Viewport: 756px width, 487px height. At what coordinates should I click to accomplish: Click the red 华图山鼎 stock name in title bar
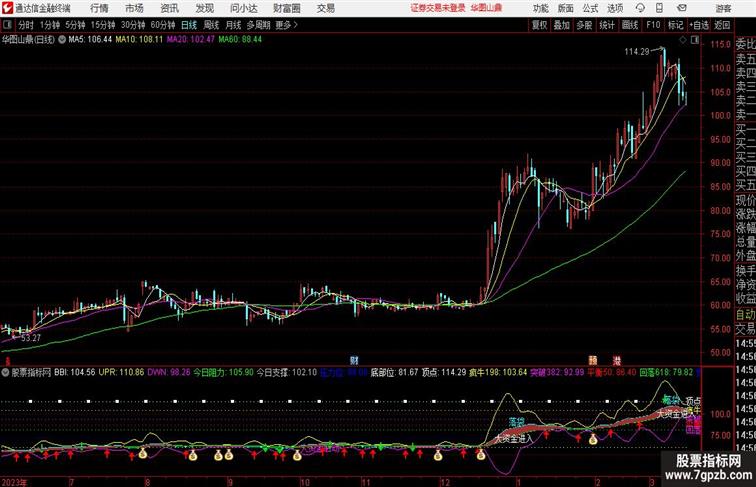tap(486, 8)
